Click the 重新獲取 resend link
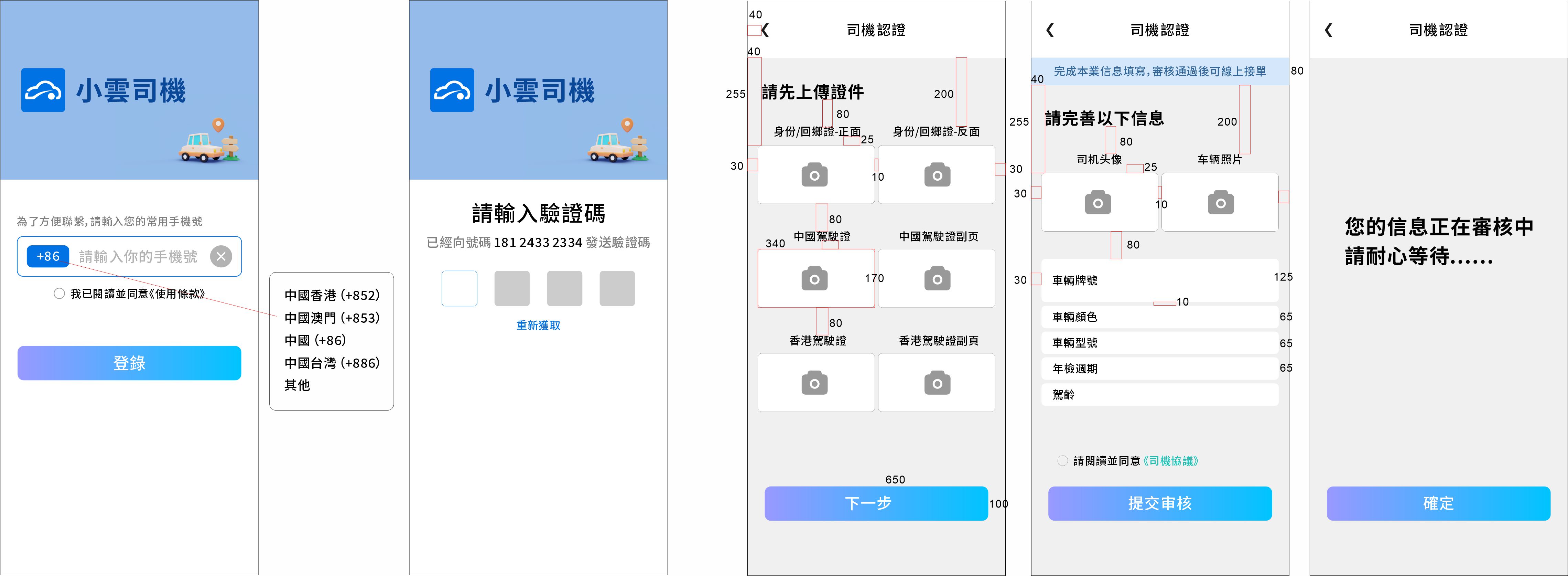Screen dimensions: 1568x576 click(538, 325)
